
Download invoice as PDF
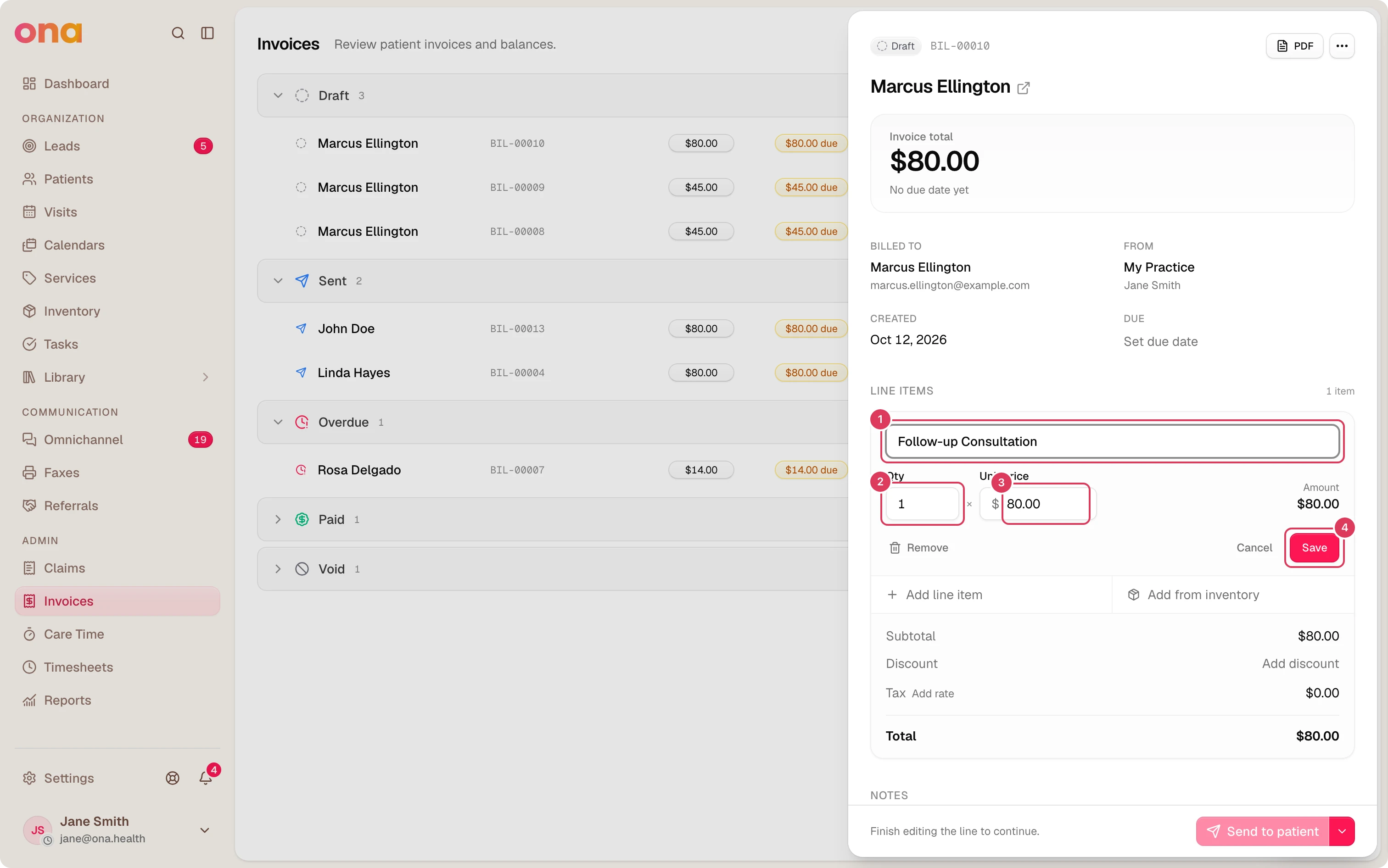pos(1294,46)
